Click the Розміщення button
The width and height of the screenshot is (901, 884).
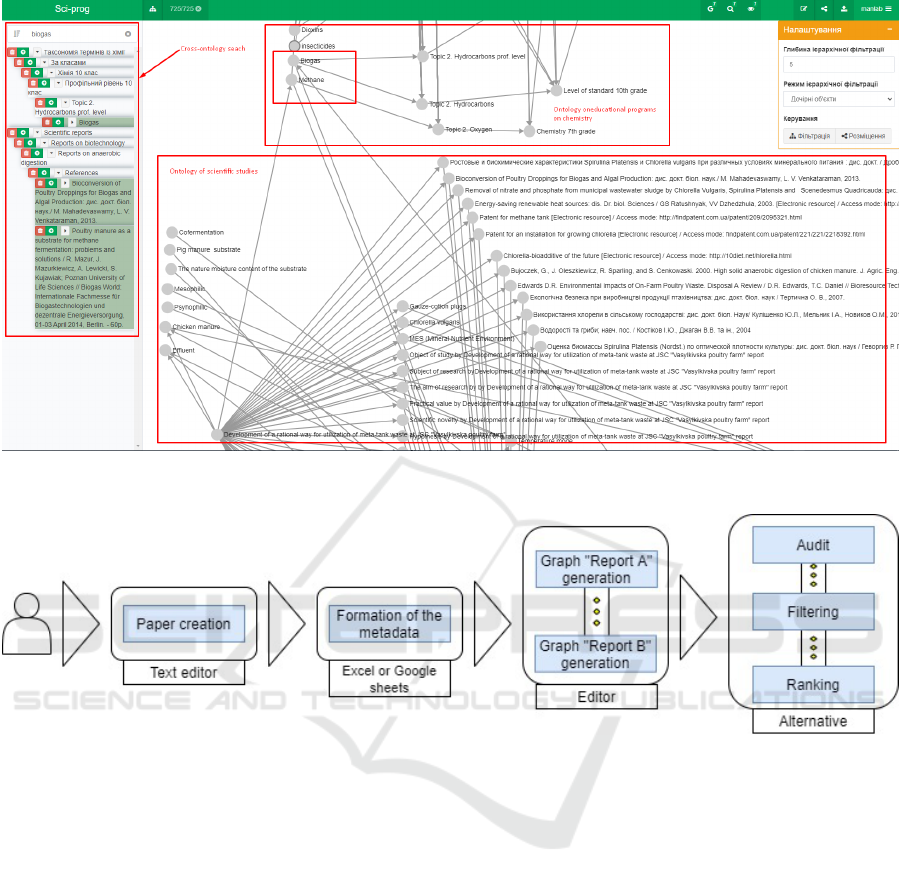[863, 136]
